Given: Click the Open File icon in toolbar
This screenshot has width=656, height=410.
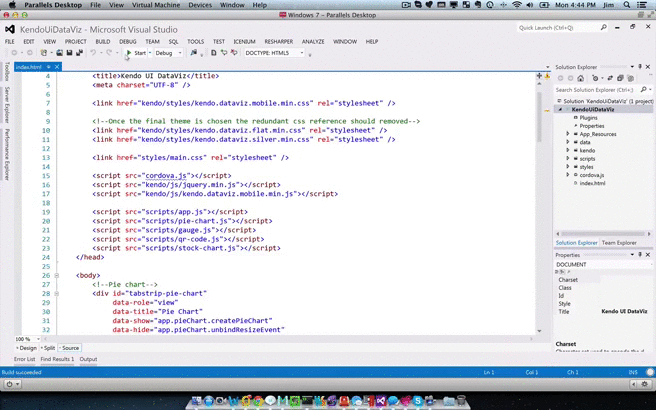Looking at the screenshot, I should [60, 53].
